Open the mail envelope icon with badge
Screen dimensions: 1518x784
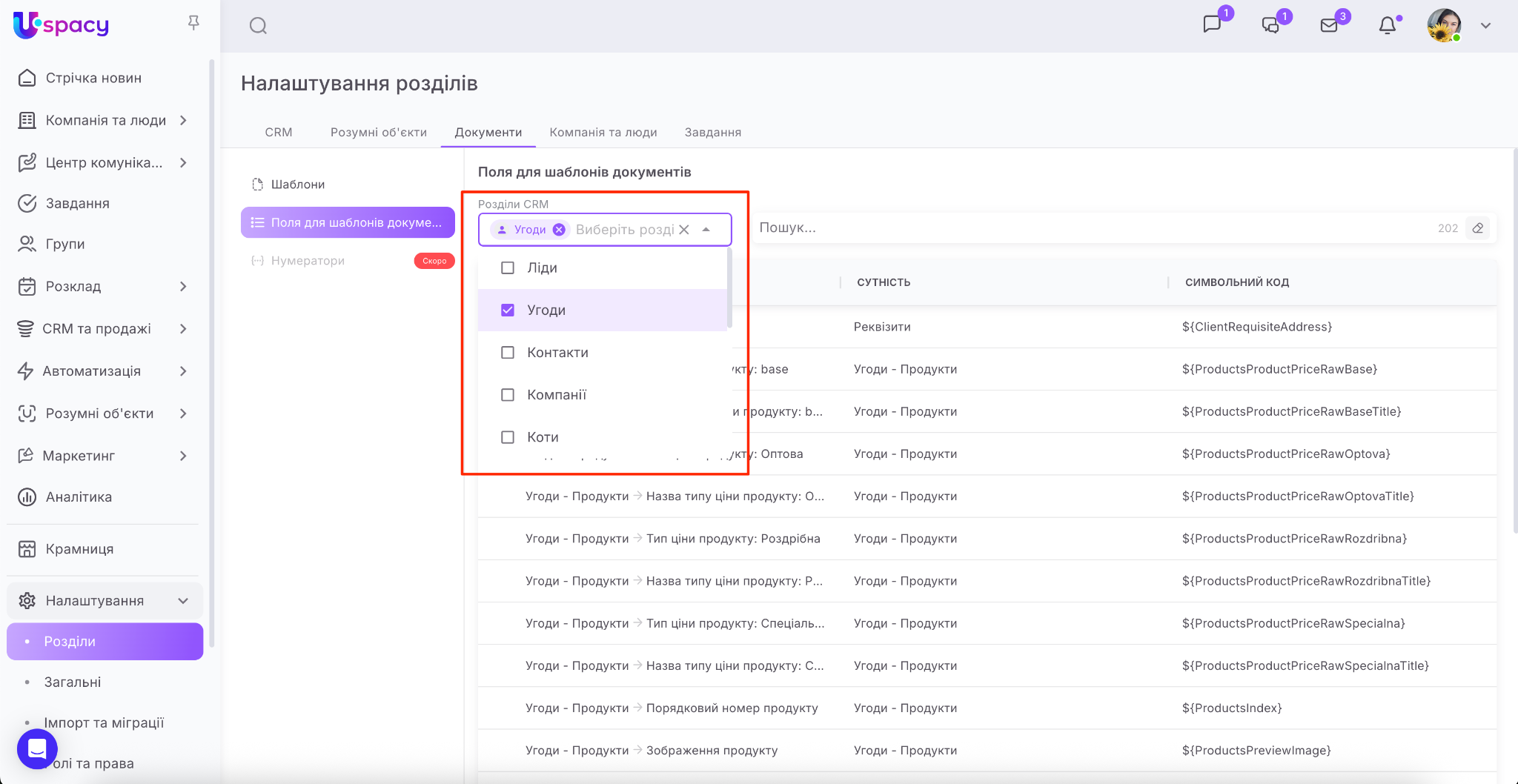(1329, 26)
